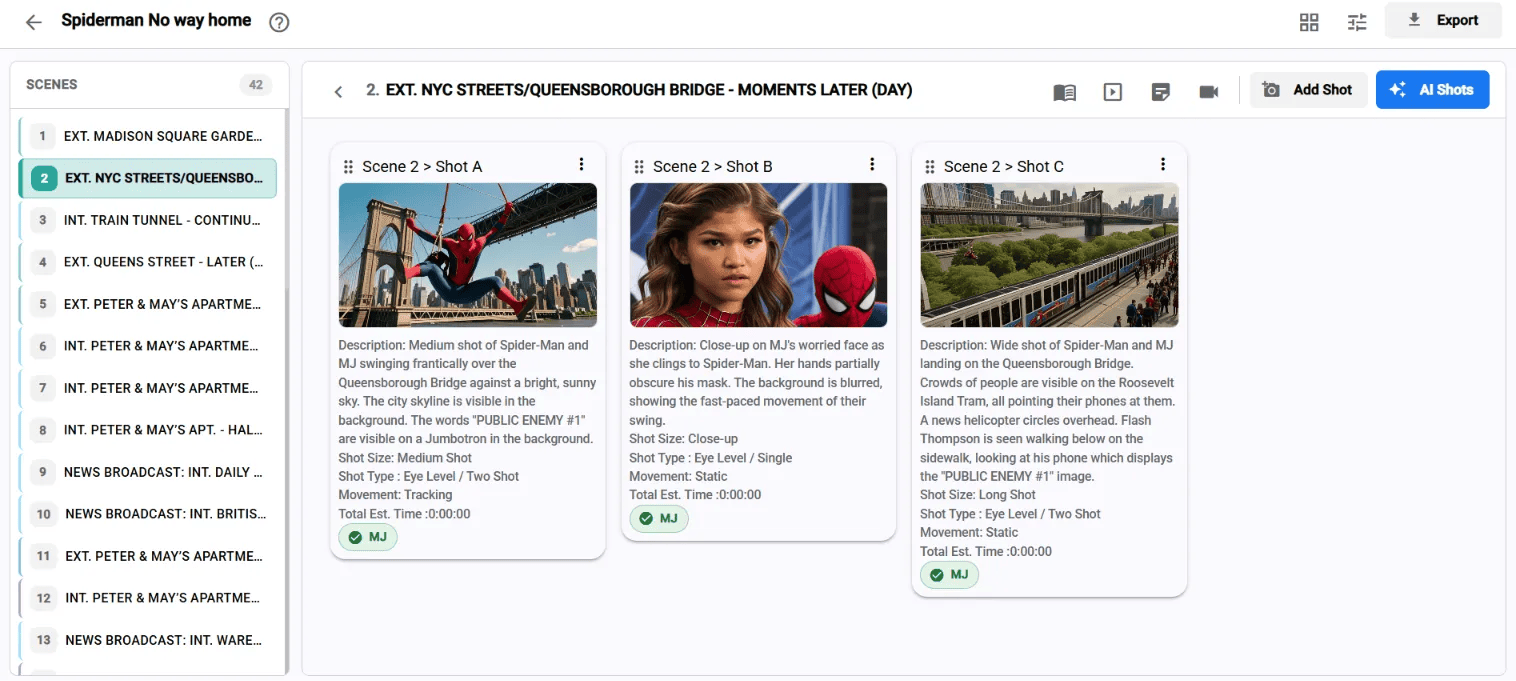Grab the Shot C drag handle

click(x=930, y=167)
